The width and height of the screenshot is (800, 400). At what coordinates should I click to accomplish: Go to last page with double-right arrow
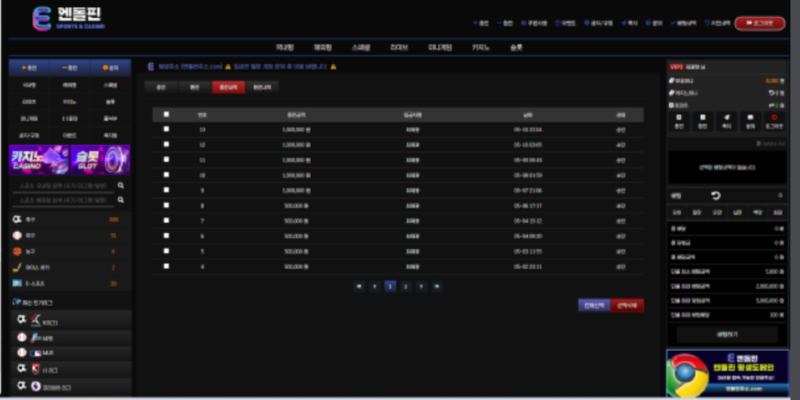[437, 286]
